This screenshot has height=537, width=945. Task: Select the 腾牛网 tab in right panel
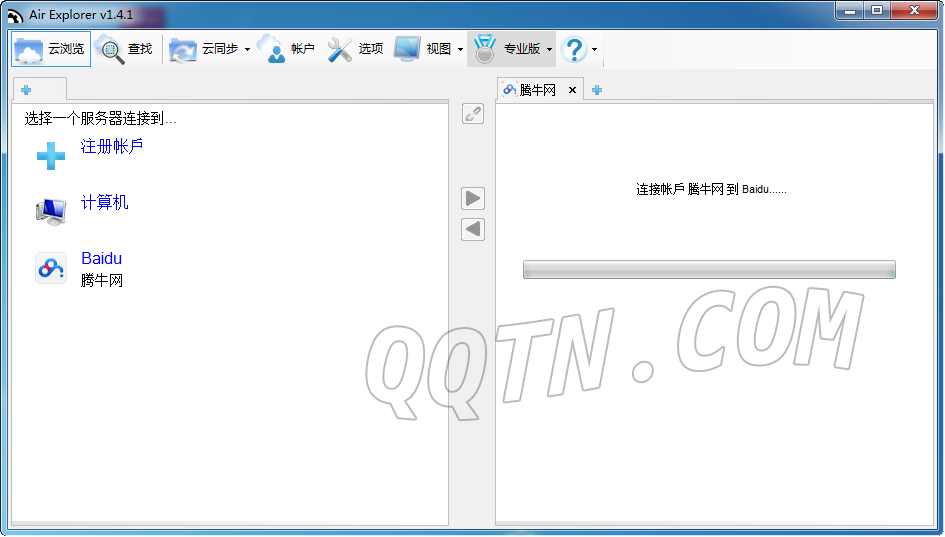point(532,90)
